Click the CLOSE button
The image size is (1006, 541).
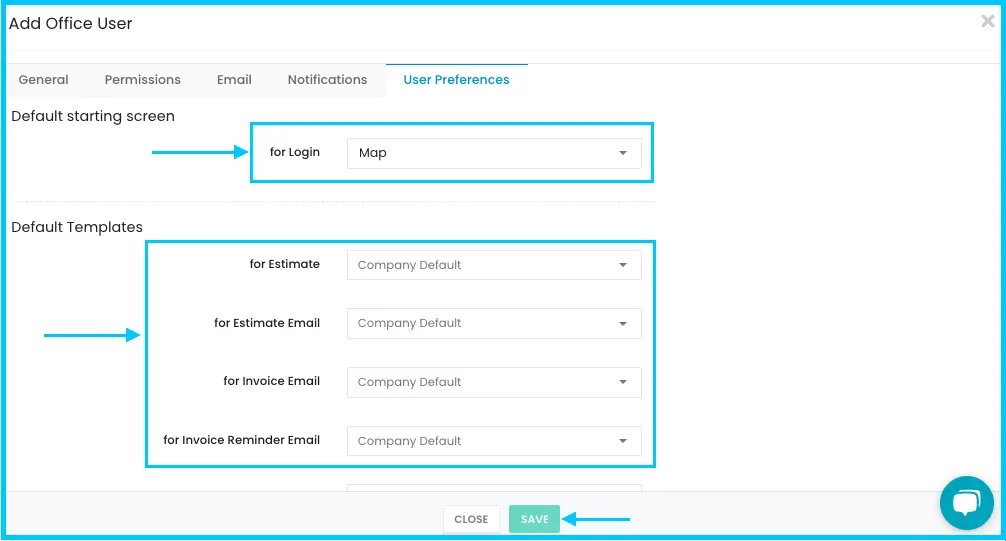pyautogui.click(x=471, y=519)
